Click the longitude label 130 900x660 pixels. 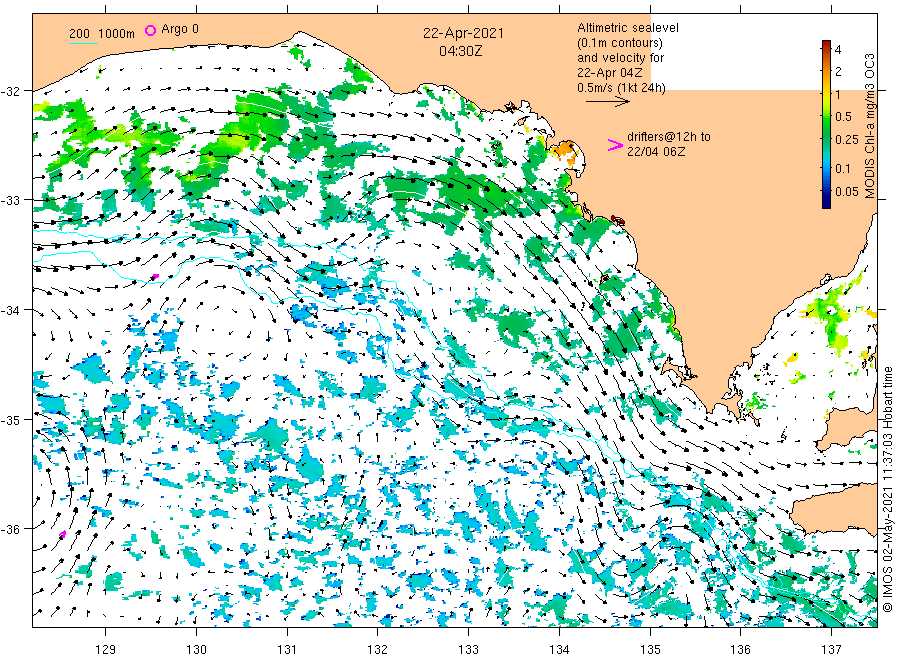point(196,650)
